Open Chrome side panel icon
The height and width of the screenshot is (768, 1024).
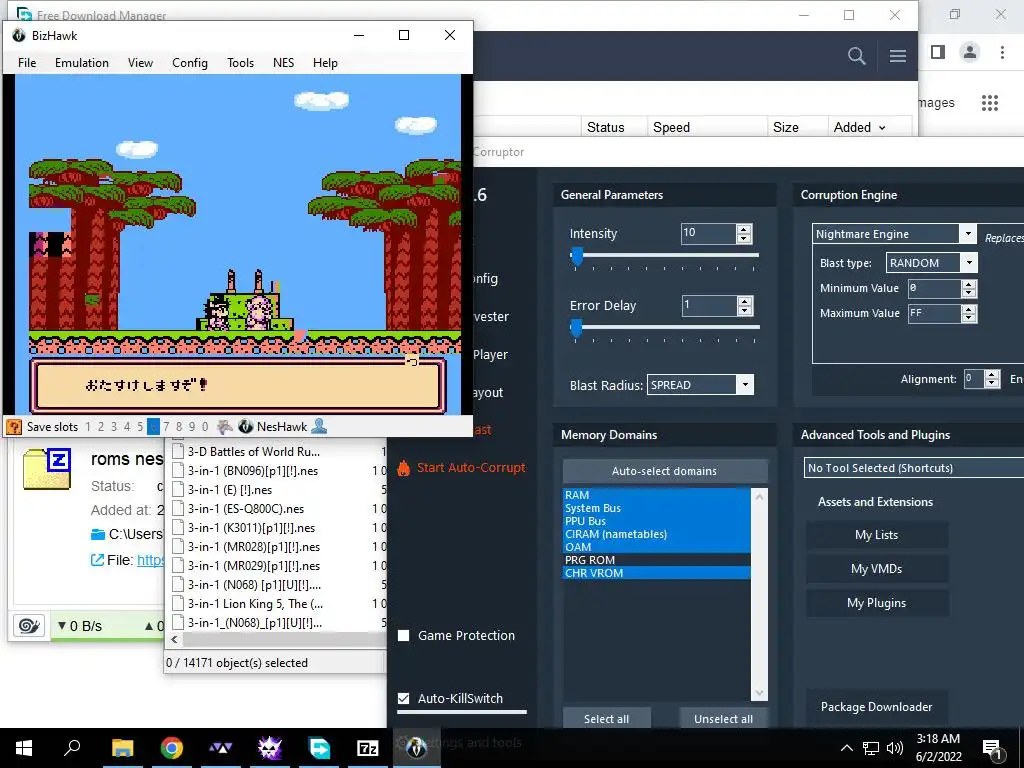938,52
